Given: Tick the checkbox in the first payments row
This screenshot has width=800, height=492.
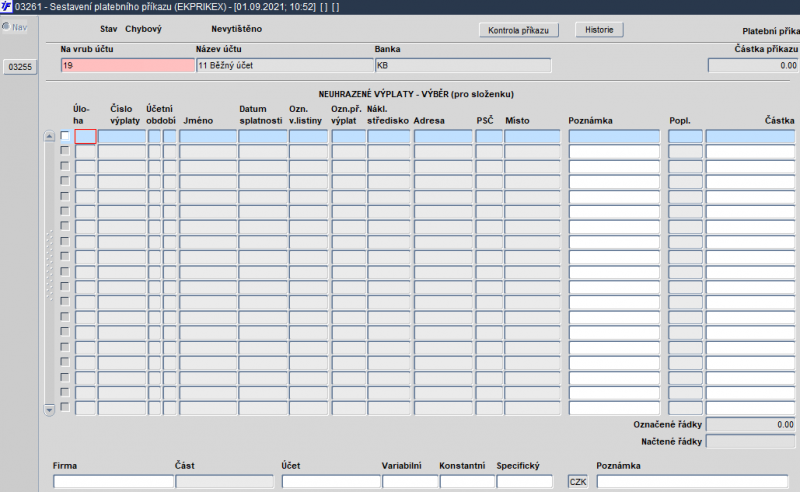Looking at the screenshot, I should (65, 136).
